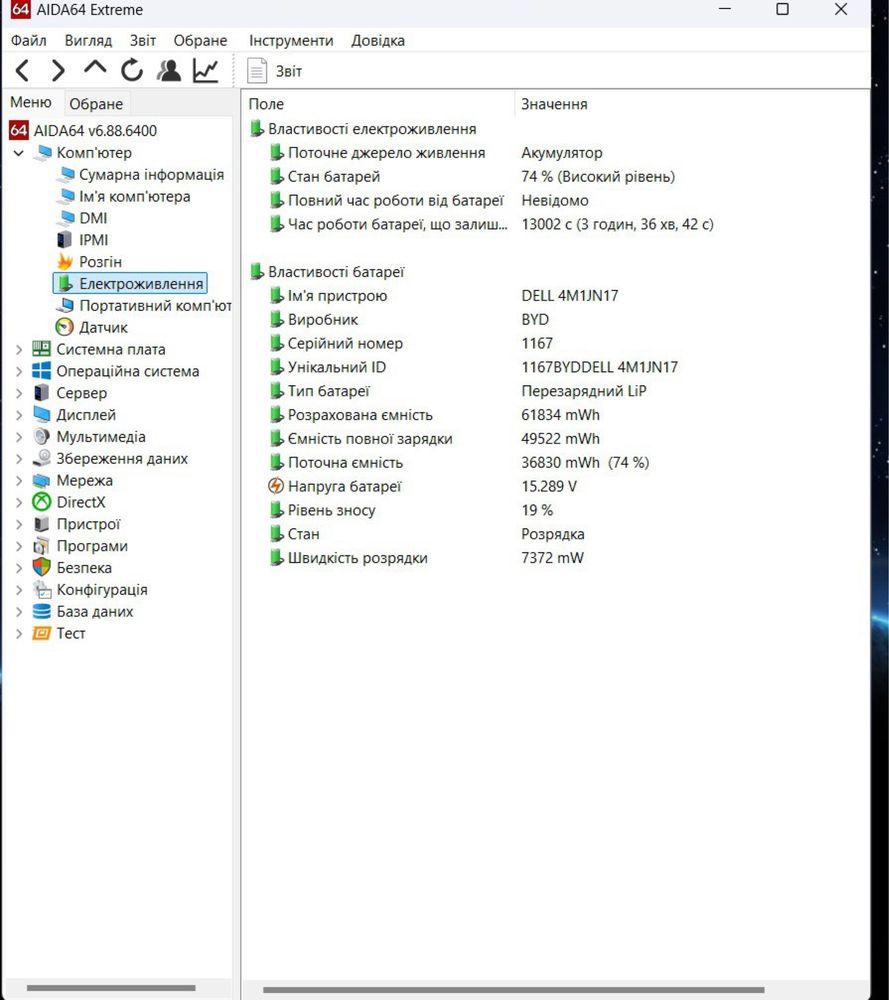Click the up-level arrow toolbar icon

[x=95, y=68]
